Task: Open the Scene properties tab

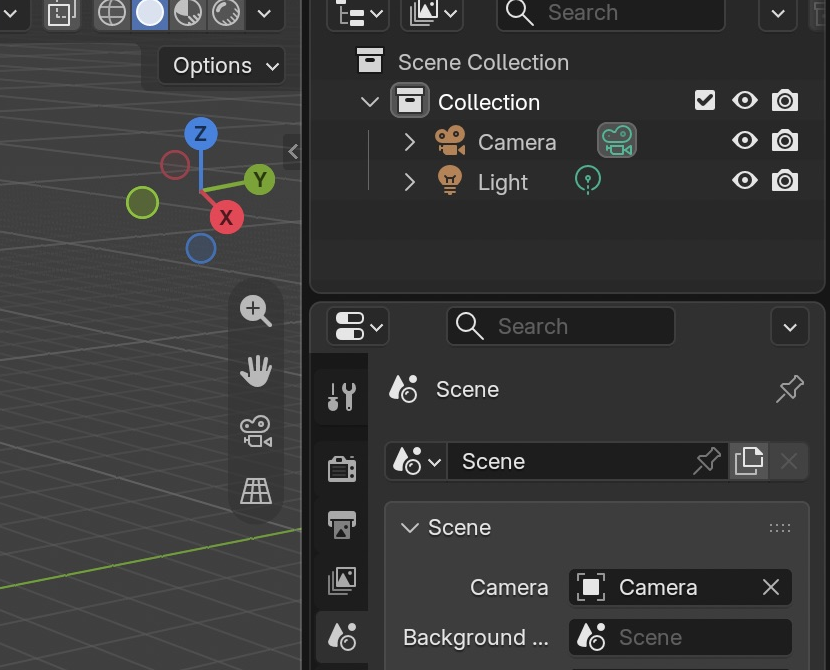Action: pos(341,637)
